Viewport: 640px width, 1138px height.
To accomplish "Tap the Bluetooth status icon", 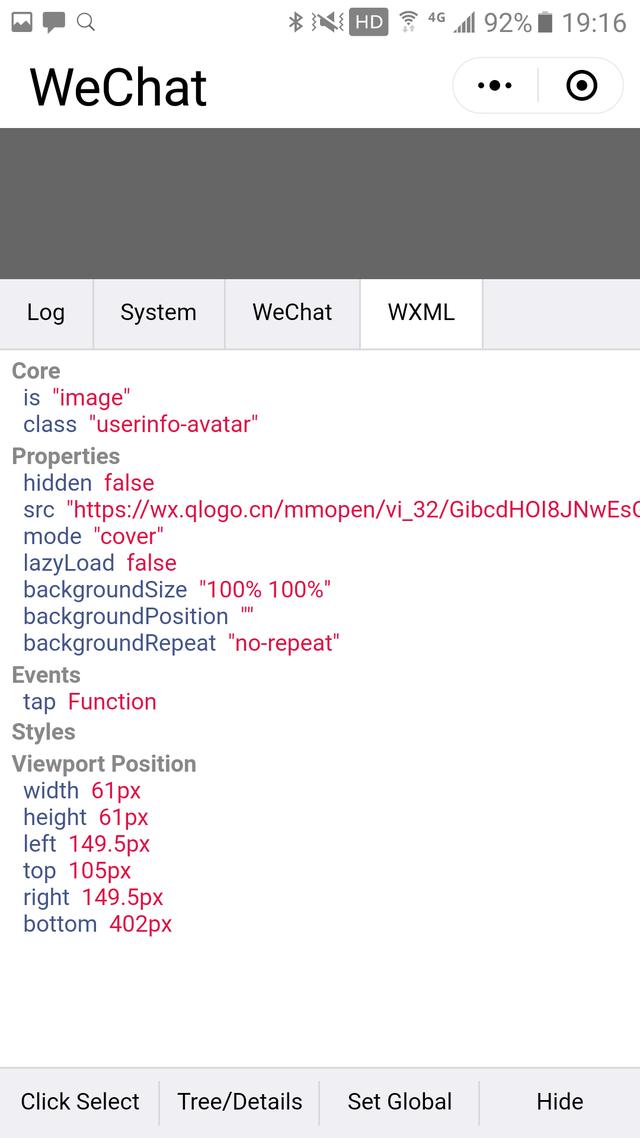I will coord(295,22).
